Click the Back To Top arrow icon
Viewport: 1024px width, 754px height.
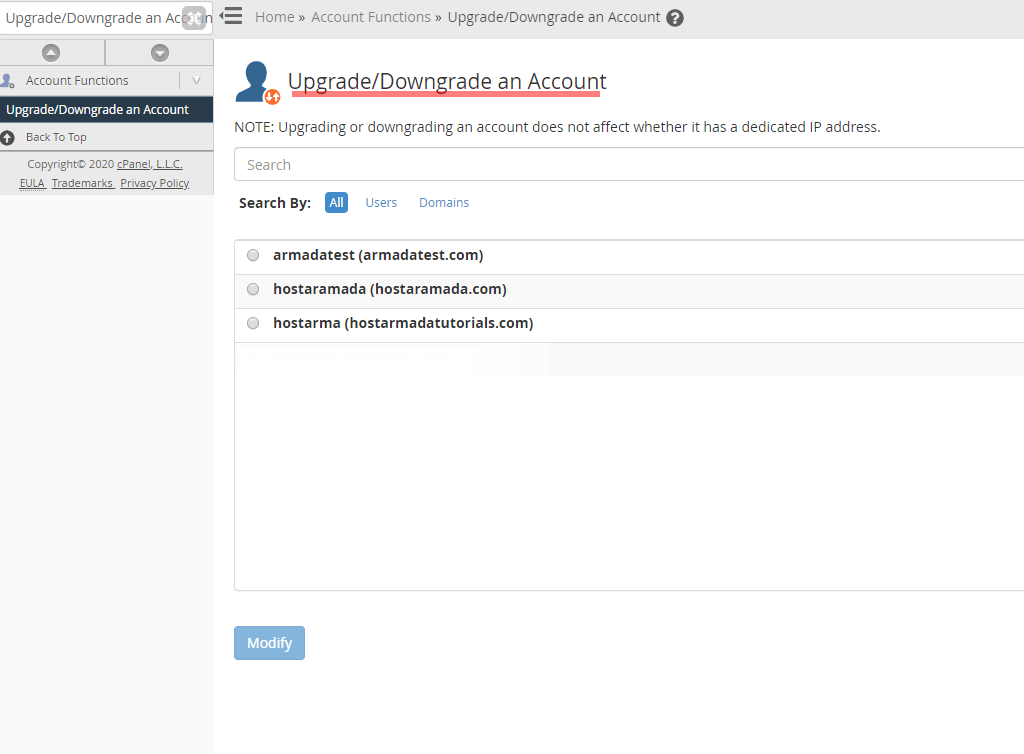coord(8,137)
